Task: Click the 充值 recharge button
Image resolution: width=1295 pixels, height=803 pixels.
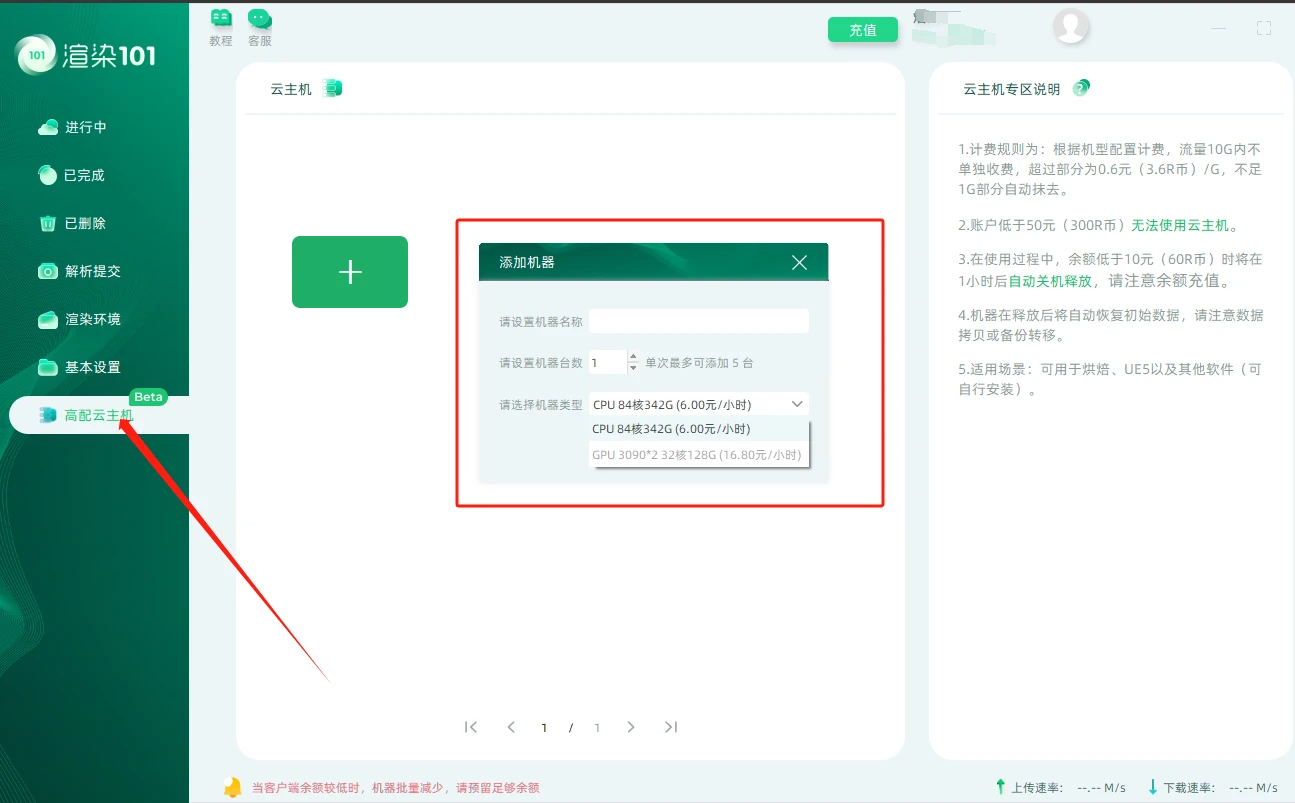Action: (x=863, y=30)
